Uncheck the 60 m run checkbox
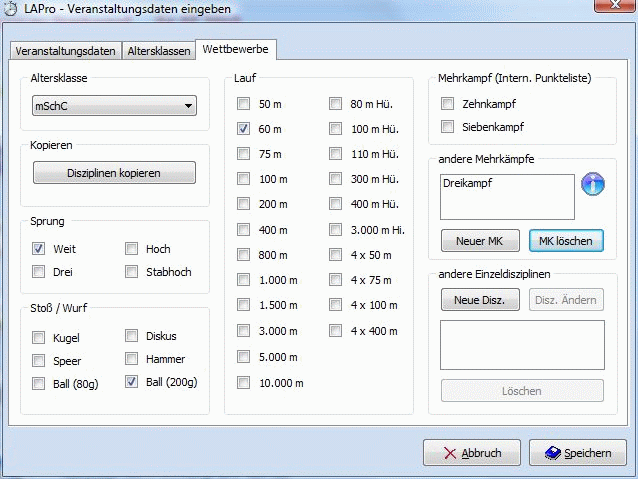 point(244,129)
